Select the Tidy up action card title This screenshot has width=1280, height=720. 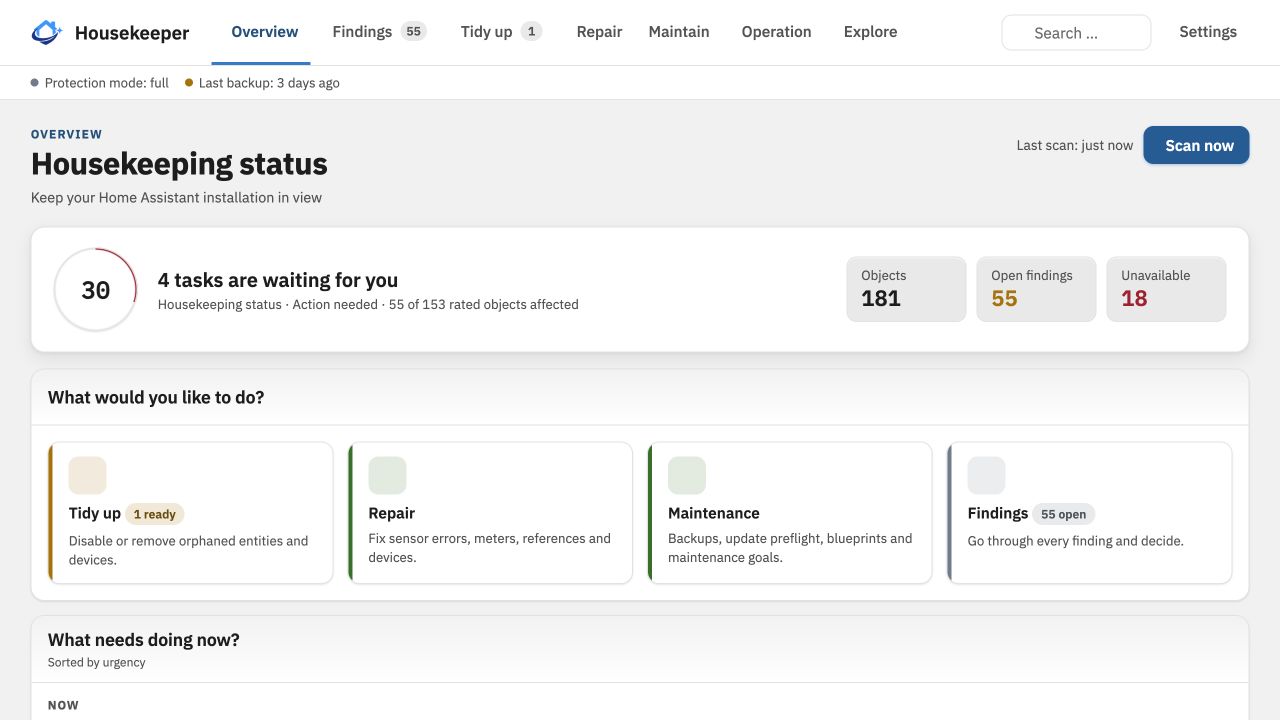point(95,513)
